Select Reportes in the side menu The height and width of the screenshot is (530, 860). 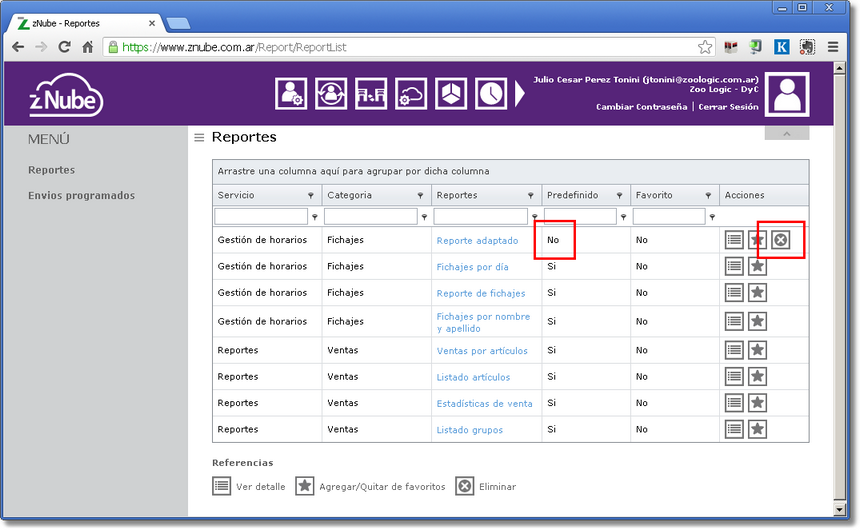51,170
